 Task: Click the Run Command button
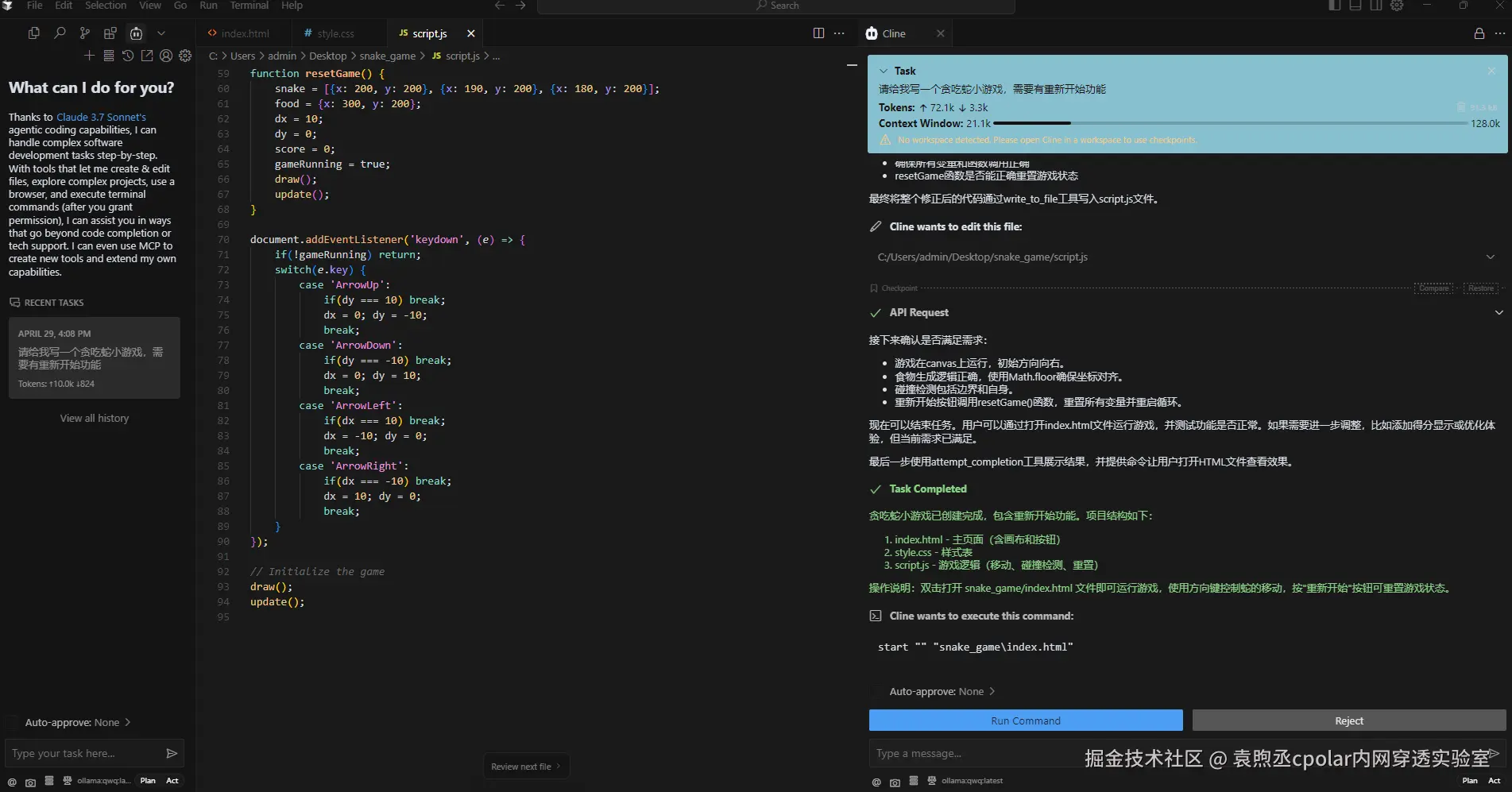point(1026,721)
